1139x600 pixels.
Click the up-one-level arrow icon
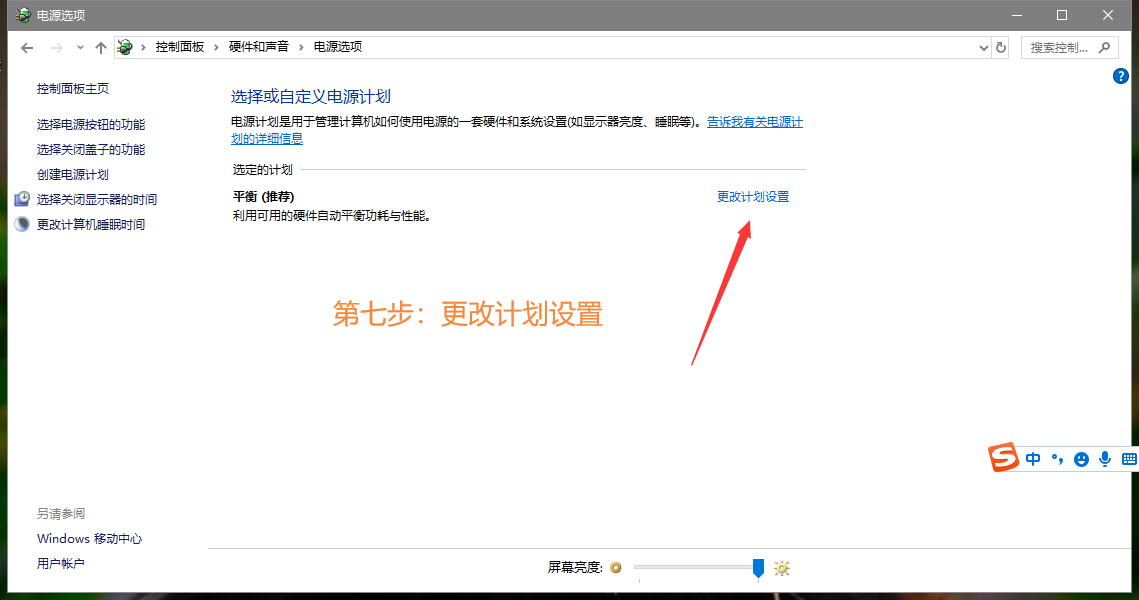pyautogui.click(x=100, y=48)
